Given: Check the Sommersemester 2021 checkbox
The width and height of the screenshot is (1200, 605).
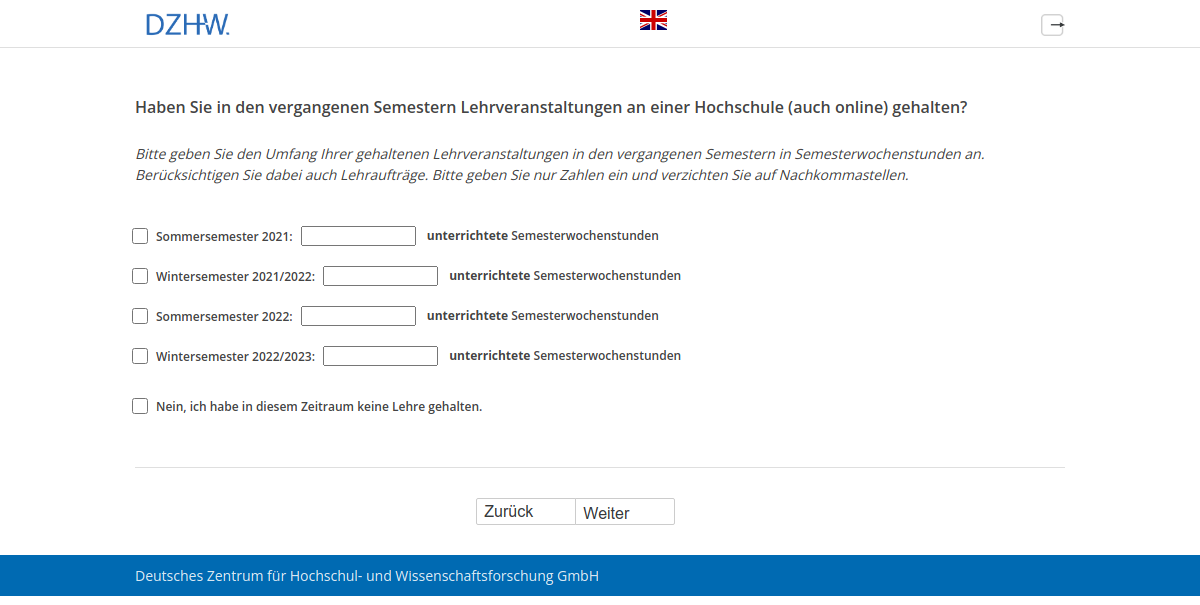Looking at the screenshot, I should pyautogui.click(x=140, y=235).
